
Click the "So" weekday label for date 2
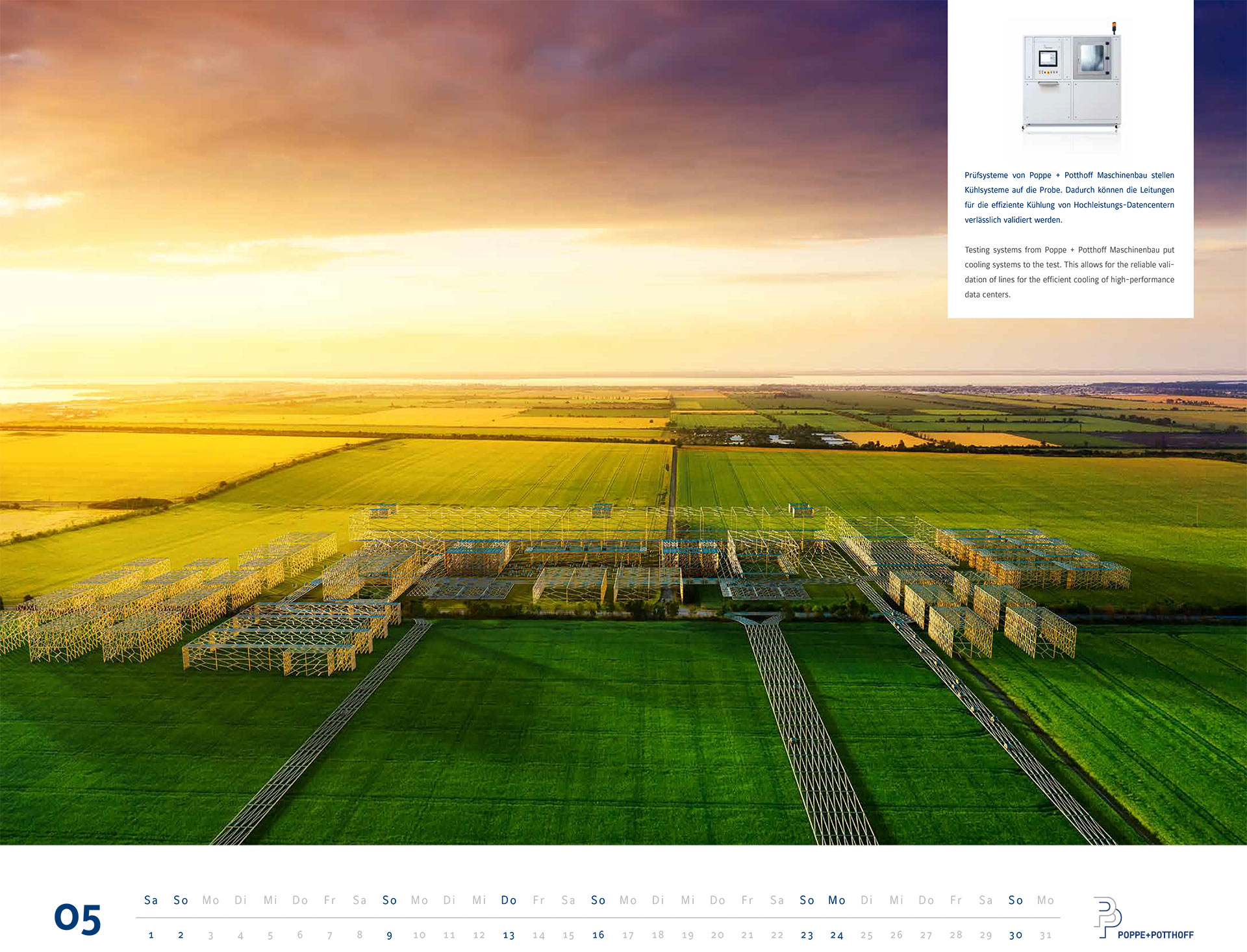181,900
